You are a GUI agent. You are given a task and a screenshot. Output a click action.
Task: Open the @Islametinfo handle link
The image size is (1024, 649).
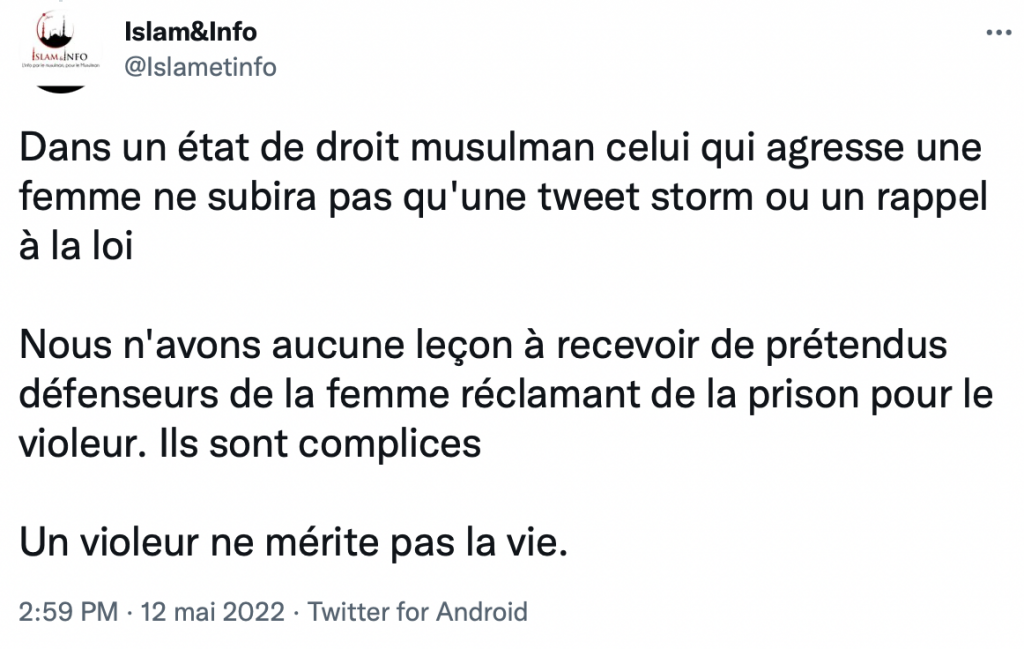[x=200, y=67]
